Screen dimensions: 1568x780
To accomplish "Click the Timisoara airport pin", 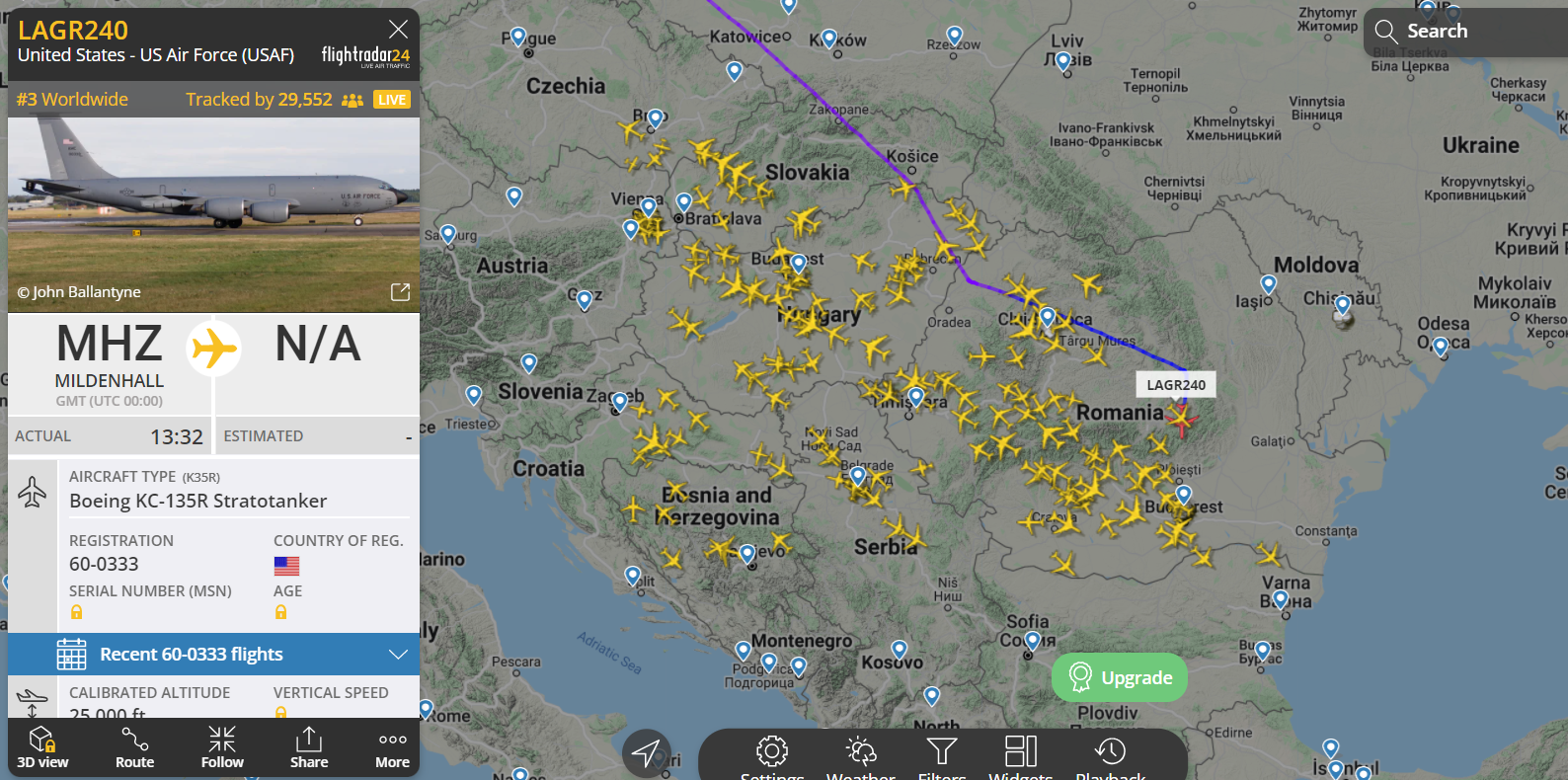I will (x=916, y=397).
